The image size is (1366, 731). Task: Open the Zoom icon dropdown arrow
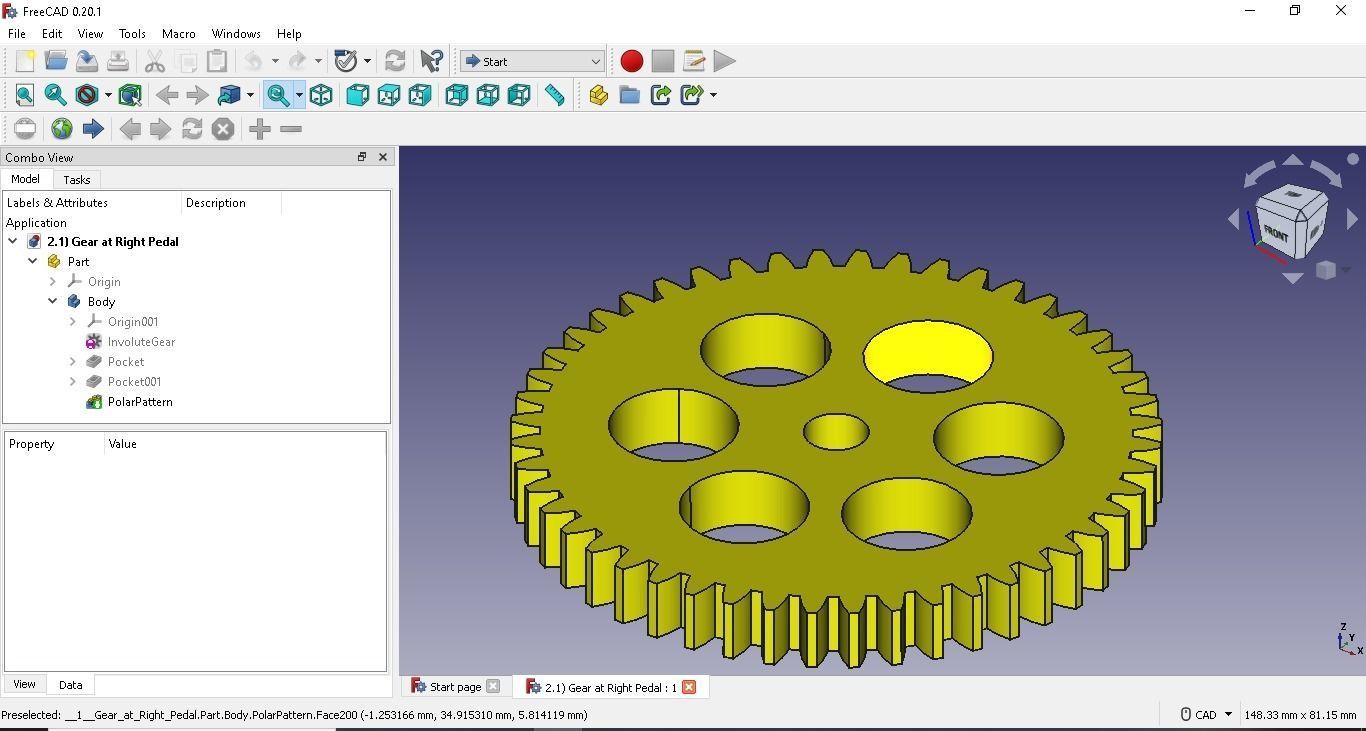tap(299, 95)
